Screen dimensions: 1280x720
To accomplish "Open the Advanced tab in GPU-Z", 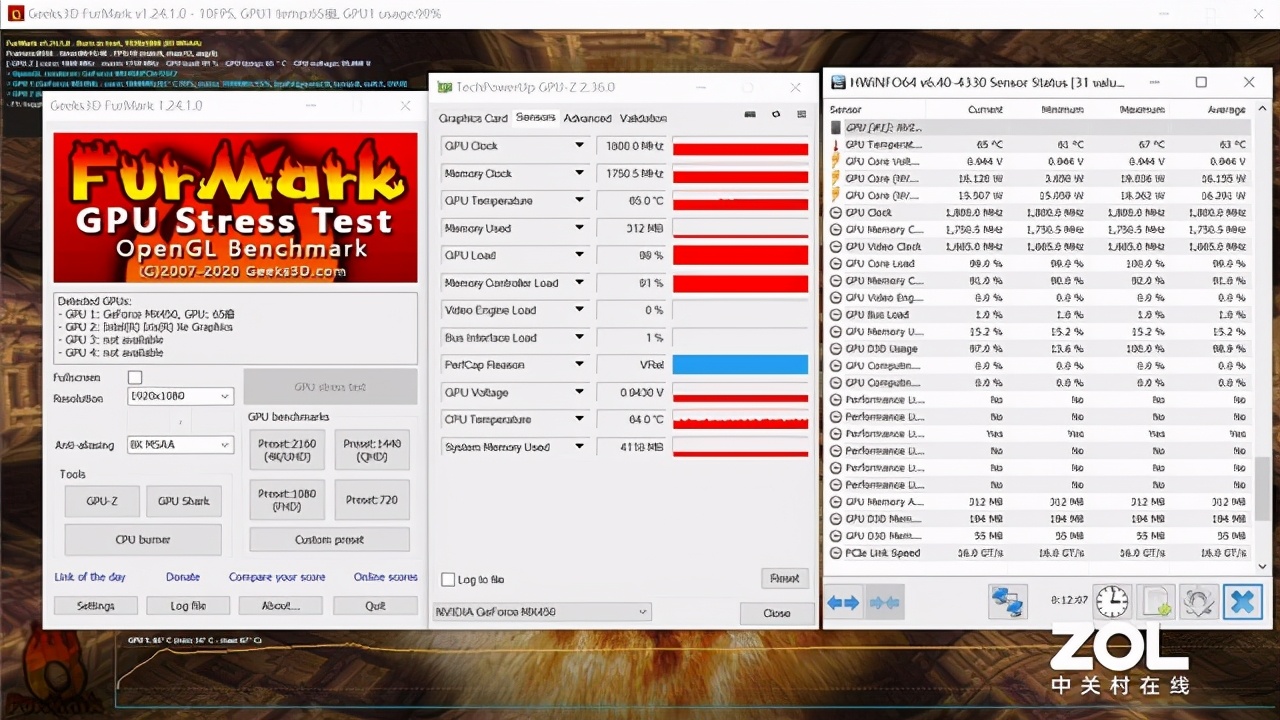I will pyautogui.click(x=587, y=118).
